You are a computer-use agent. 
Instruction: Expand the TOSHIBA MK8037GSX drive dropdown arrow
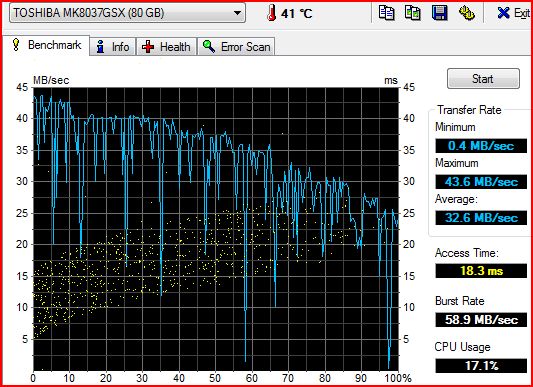tap(238, 13)
